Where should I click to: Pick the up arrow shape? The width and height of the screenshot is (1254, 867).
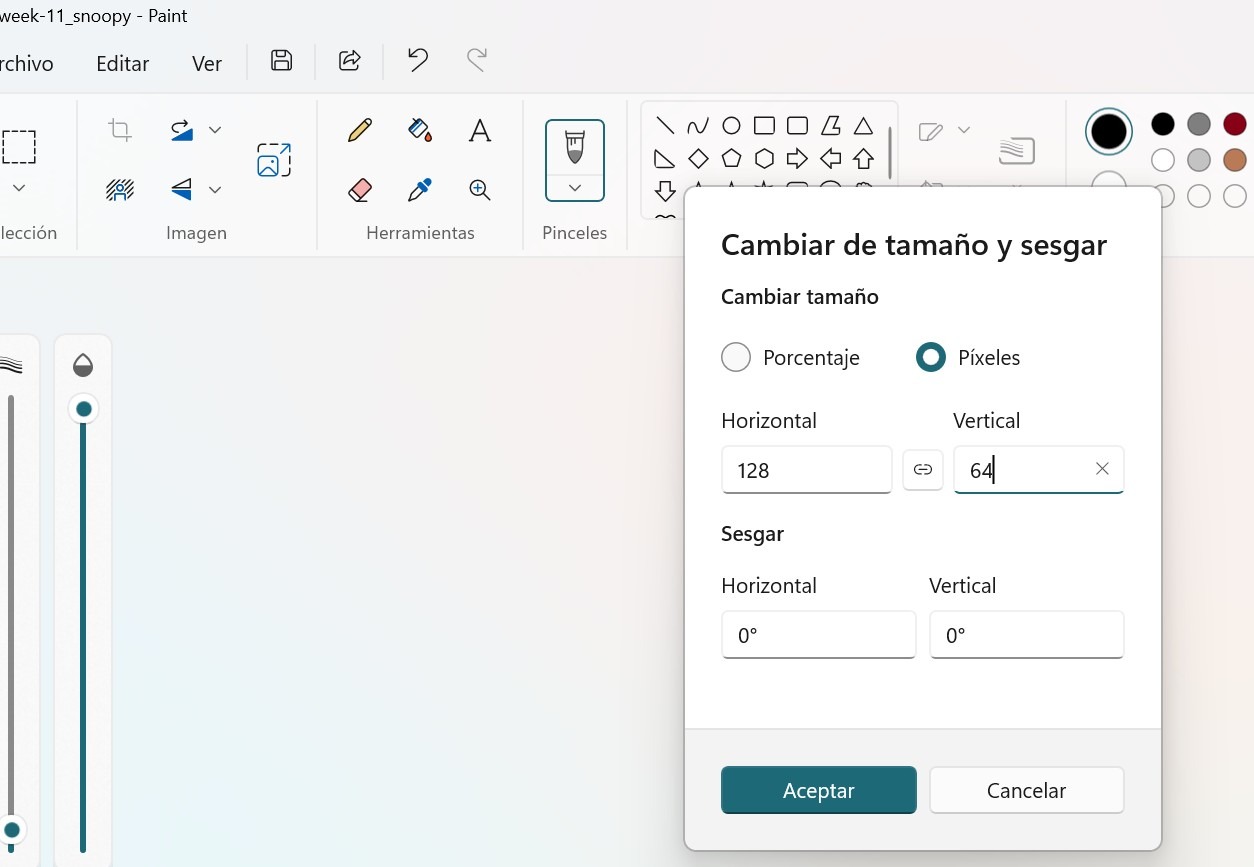point(863,158)
